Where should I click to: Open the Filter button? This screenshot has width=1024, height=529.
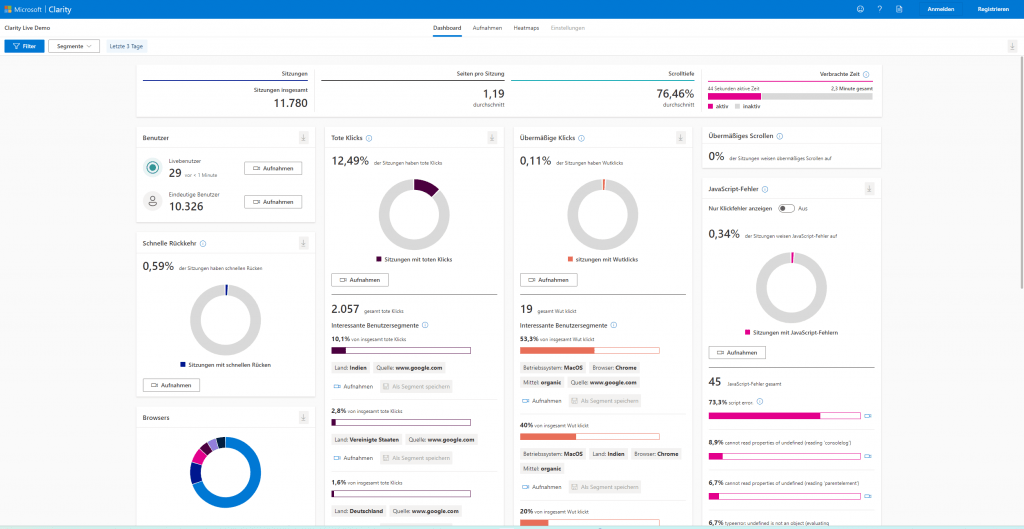click(x=24, y=46)
